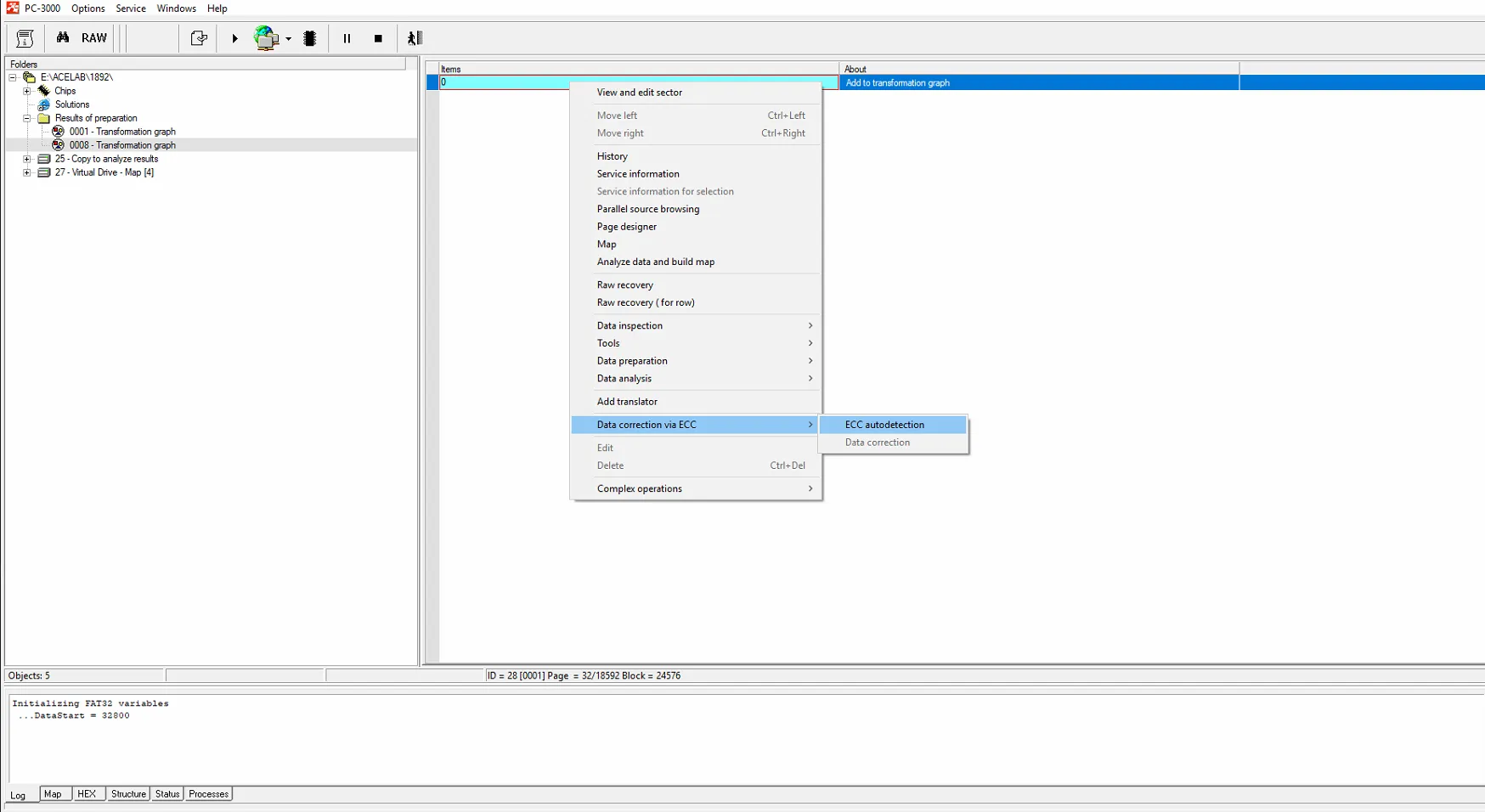
Task: Open the Data preparation submenu
Action: click(x=632, y=361)
